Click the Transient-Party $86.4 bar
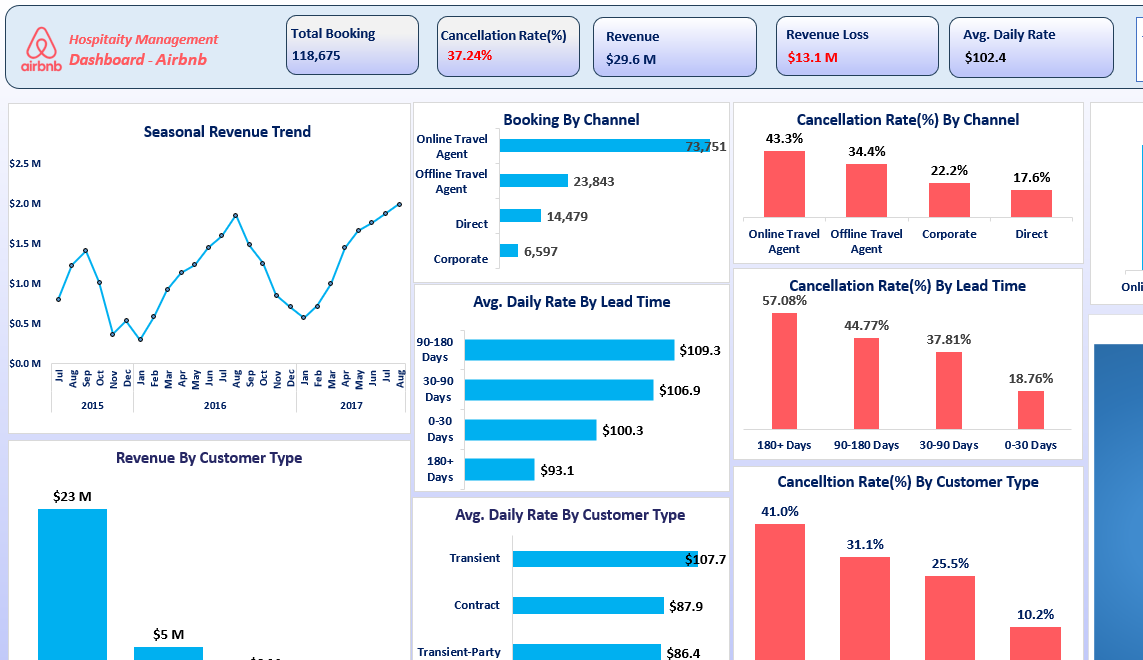The height and width of the screenshot is (660, 1143). (x=587, y=652)
